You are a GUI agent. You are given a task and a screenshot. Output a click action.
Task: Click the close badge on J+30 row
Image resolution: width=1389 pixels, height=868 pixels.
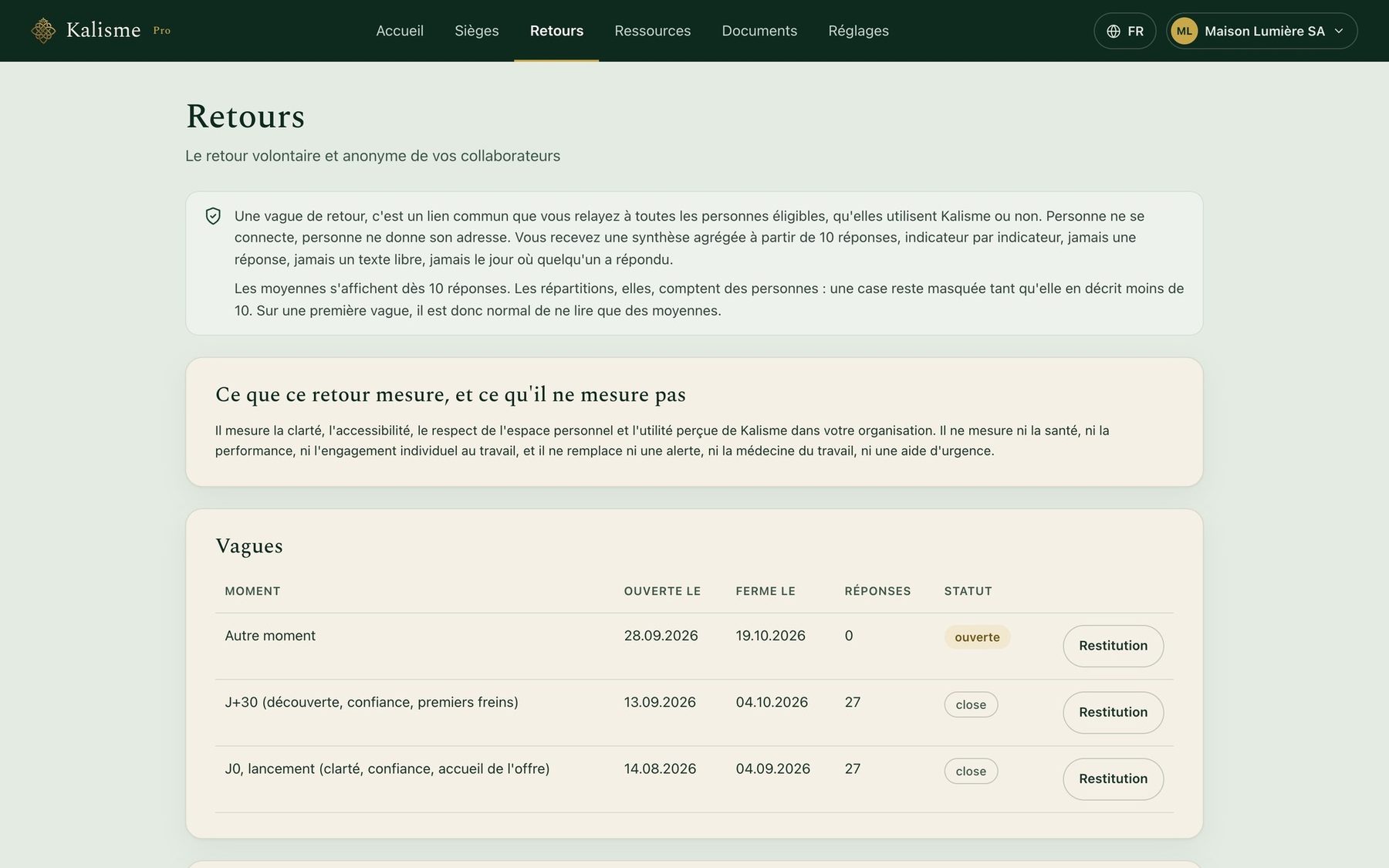coord(971,704)
